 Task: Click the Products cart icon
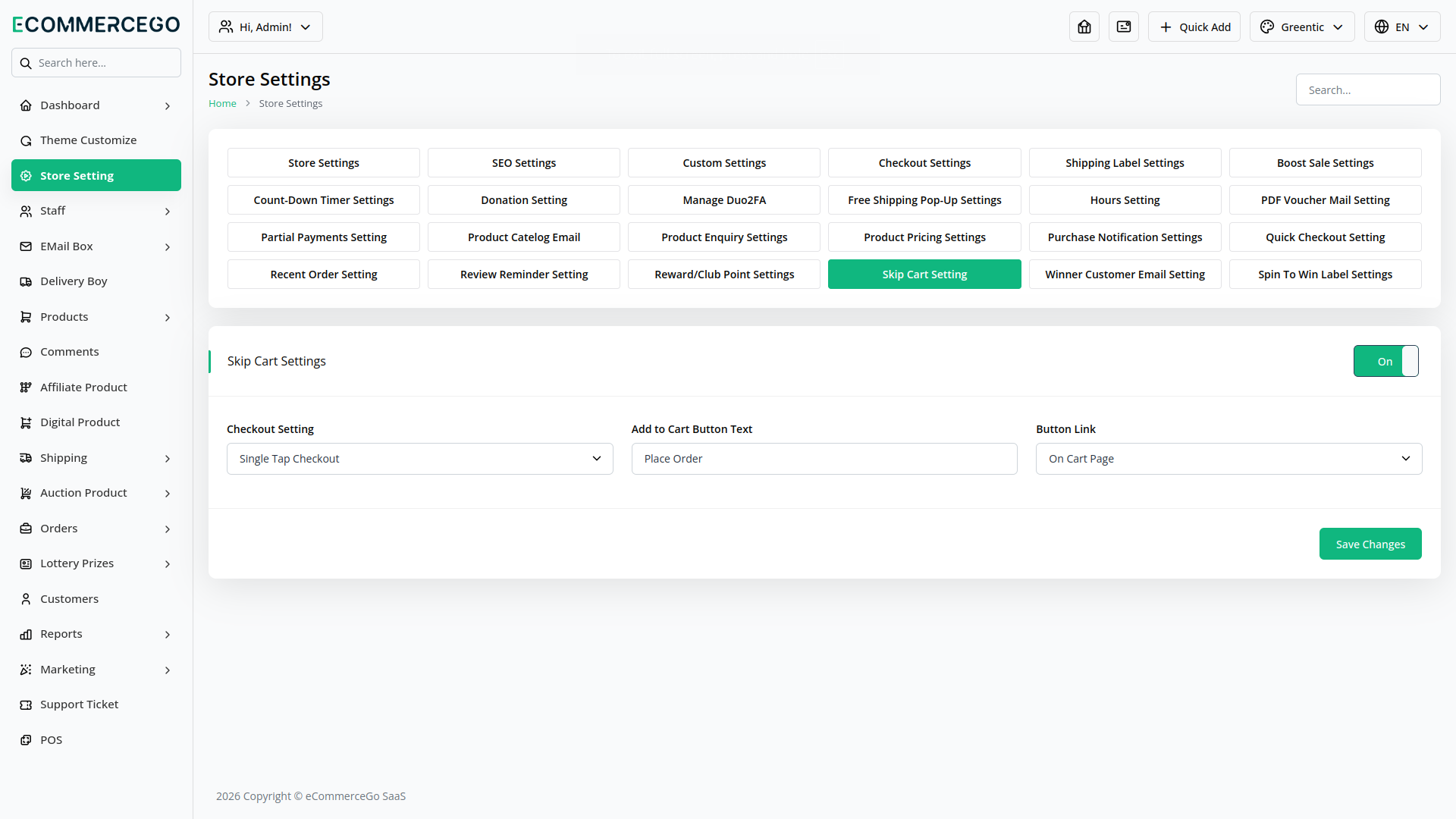tap(26, 317)
